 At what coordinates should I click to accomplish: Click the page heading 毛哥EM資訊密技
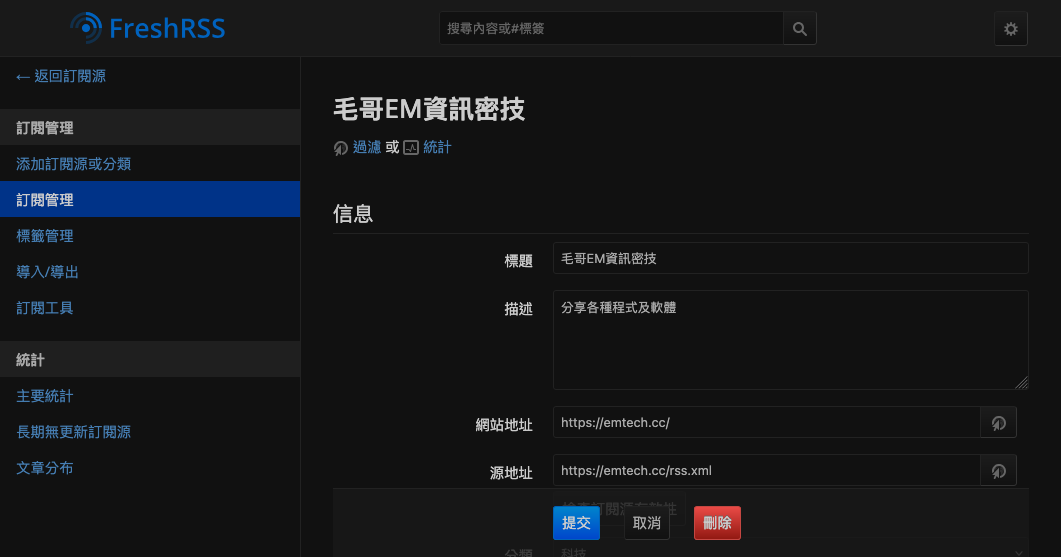(429, 109)
